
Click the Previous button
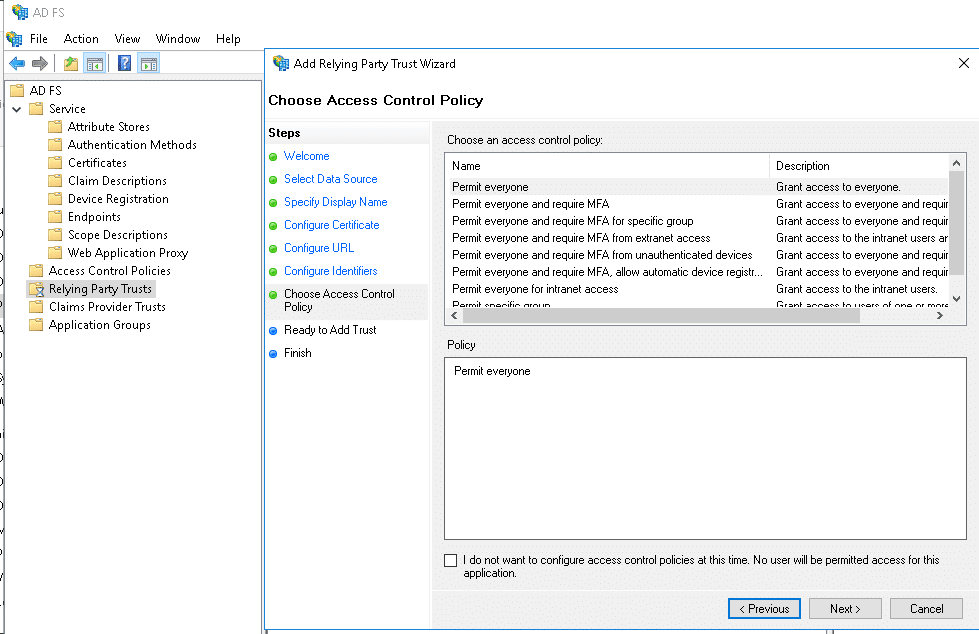pos(764,609)
